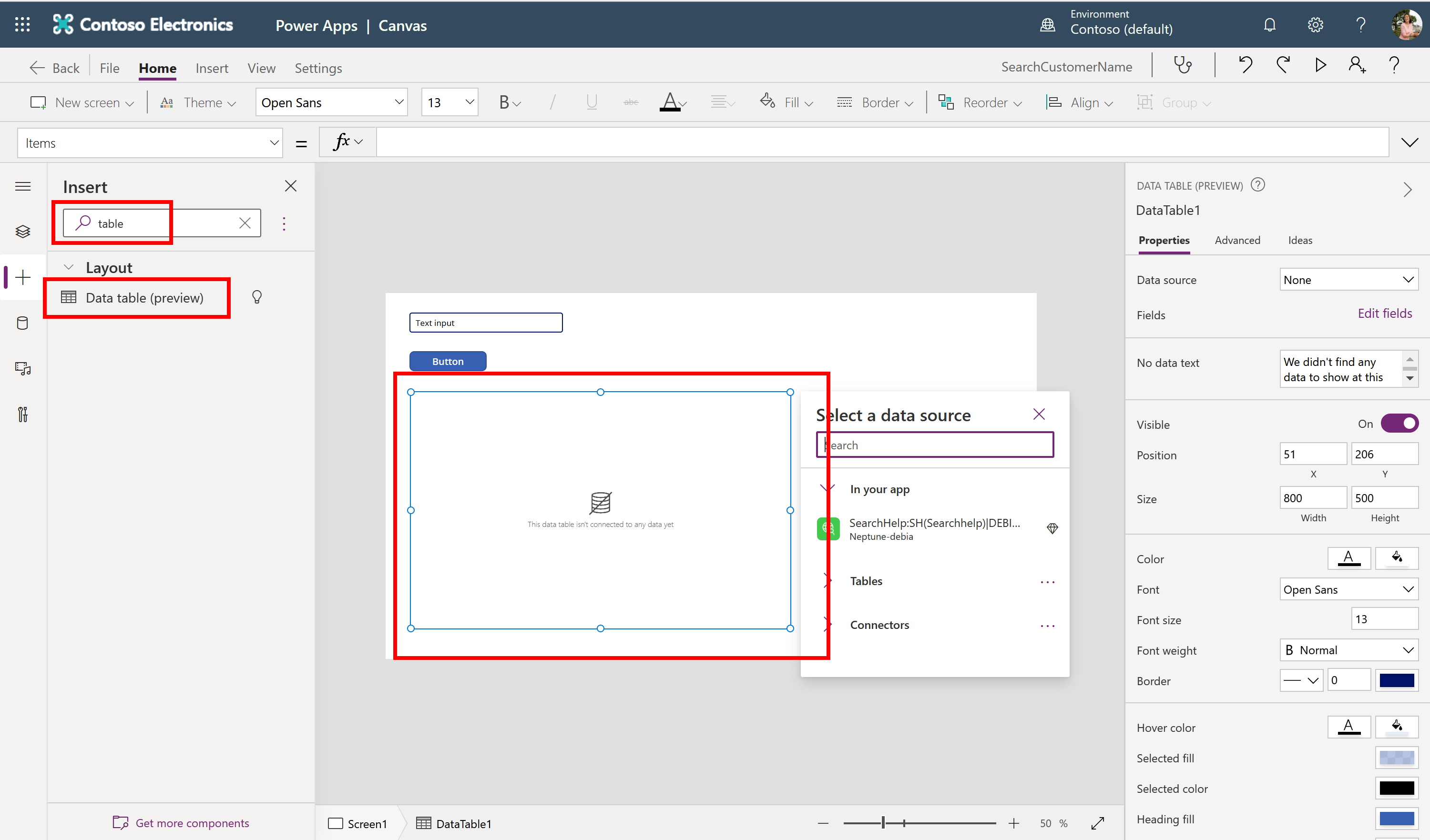Click lightbulb icon beside Data table
This screenshot has height=840, width=1430.
(256, 297)
